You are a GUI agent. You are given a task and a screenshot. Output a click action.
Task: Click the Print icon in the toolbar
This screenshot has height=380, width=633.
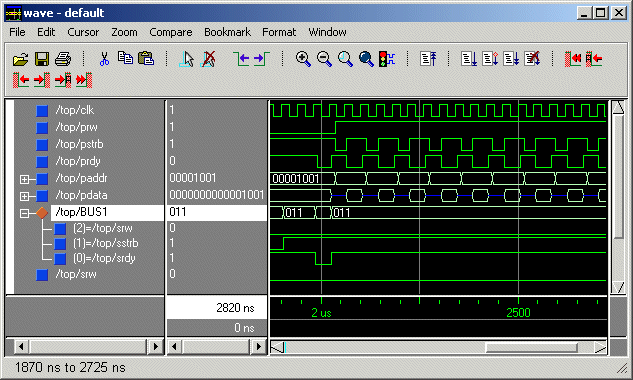63,59
